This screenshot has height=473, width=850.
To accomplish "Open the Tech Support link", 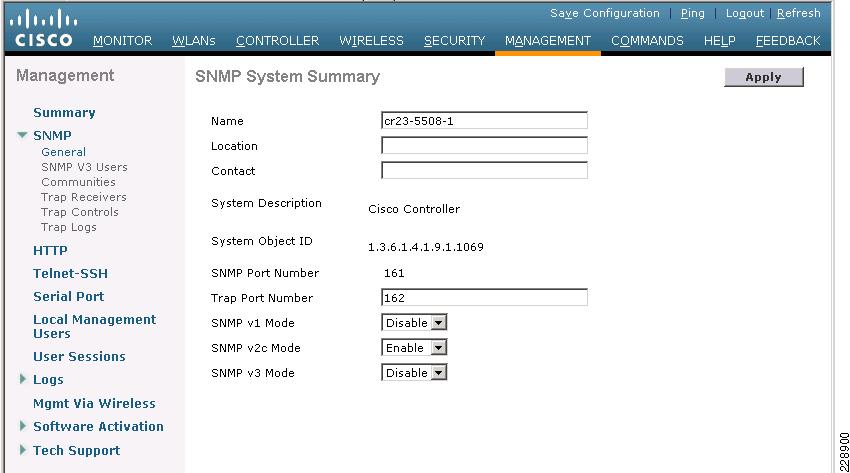I will 76,450.
